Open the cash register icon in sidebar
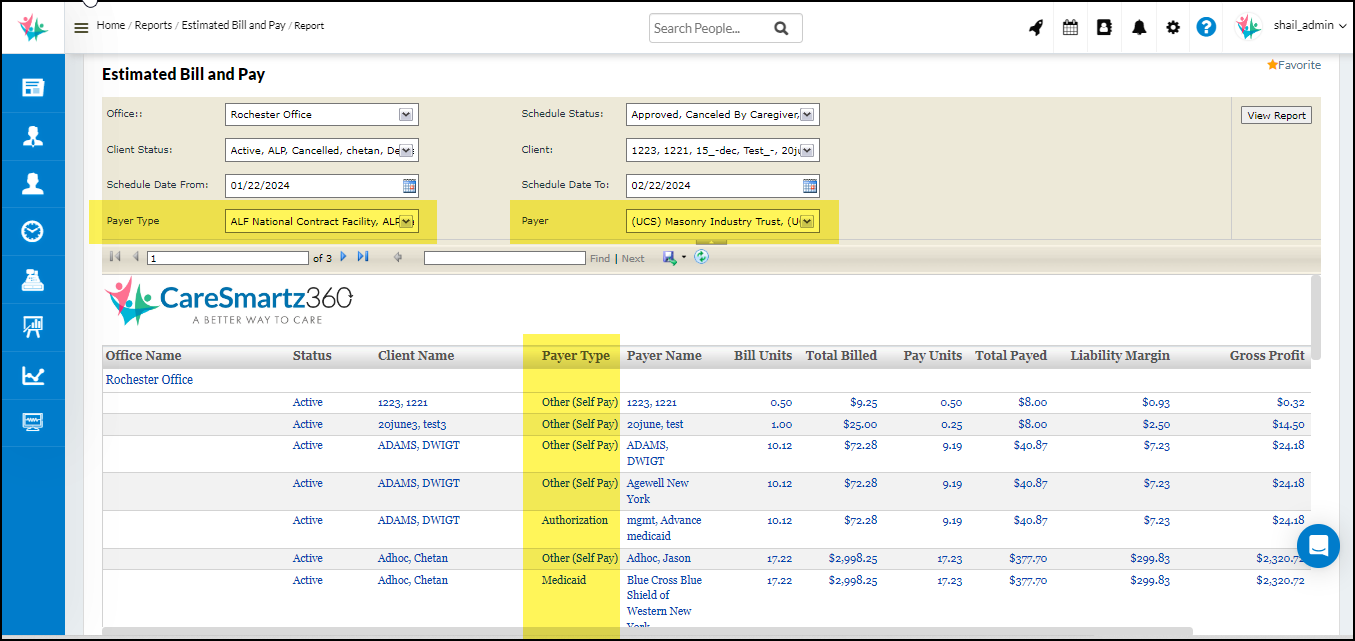This screenshot has height=641, width=1355. pos(33,280)
